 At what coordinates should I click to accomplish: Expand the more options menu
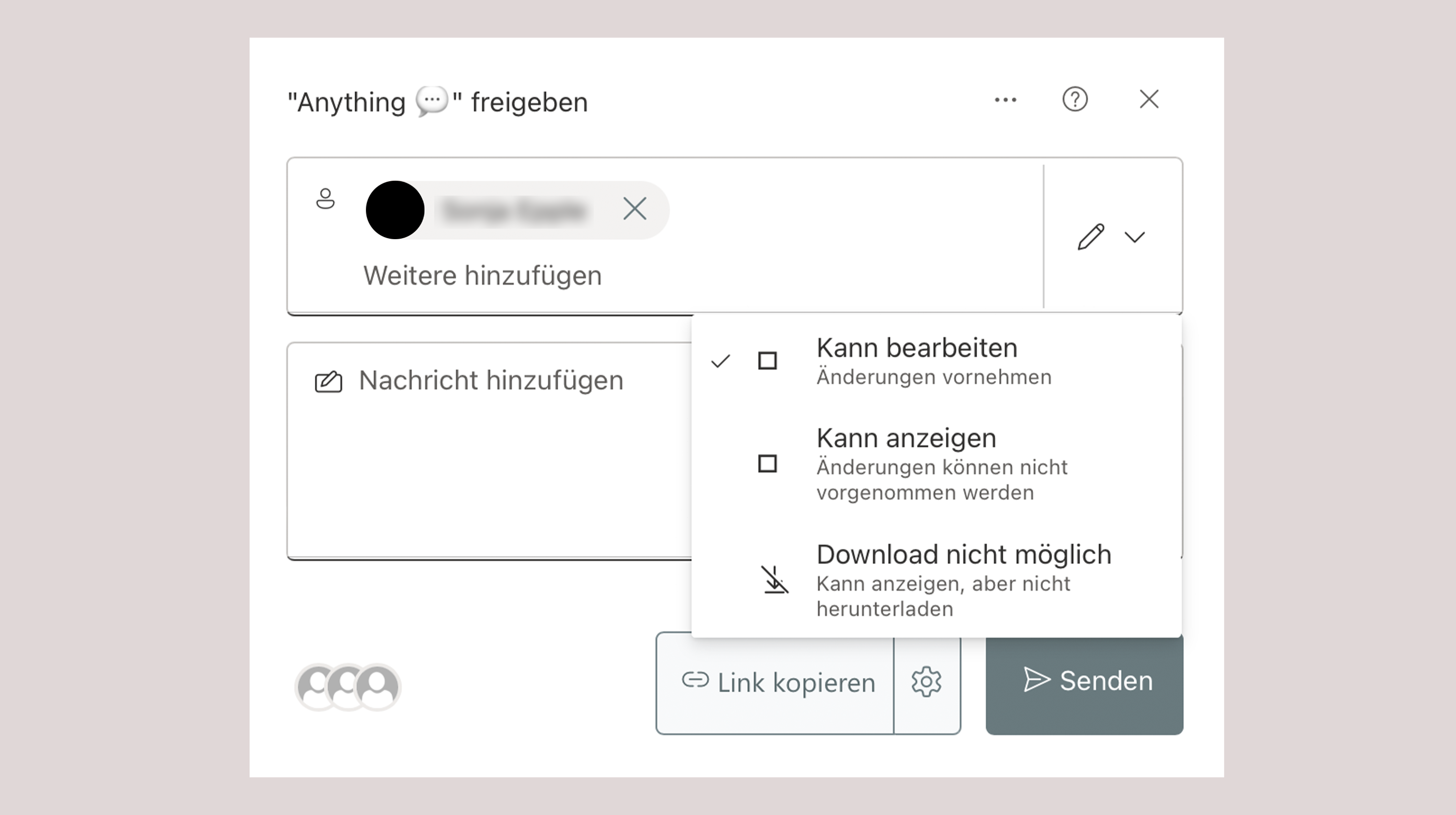1005,100
